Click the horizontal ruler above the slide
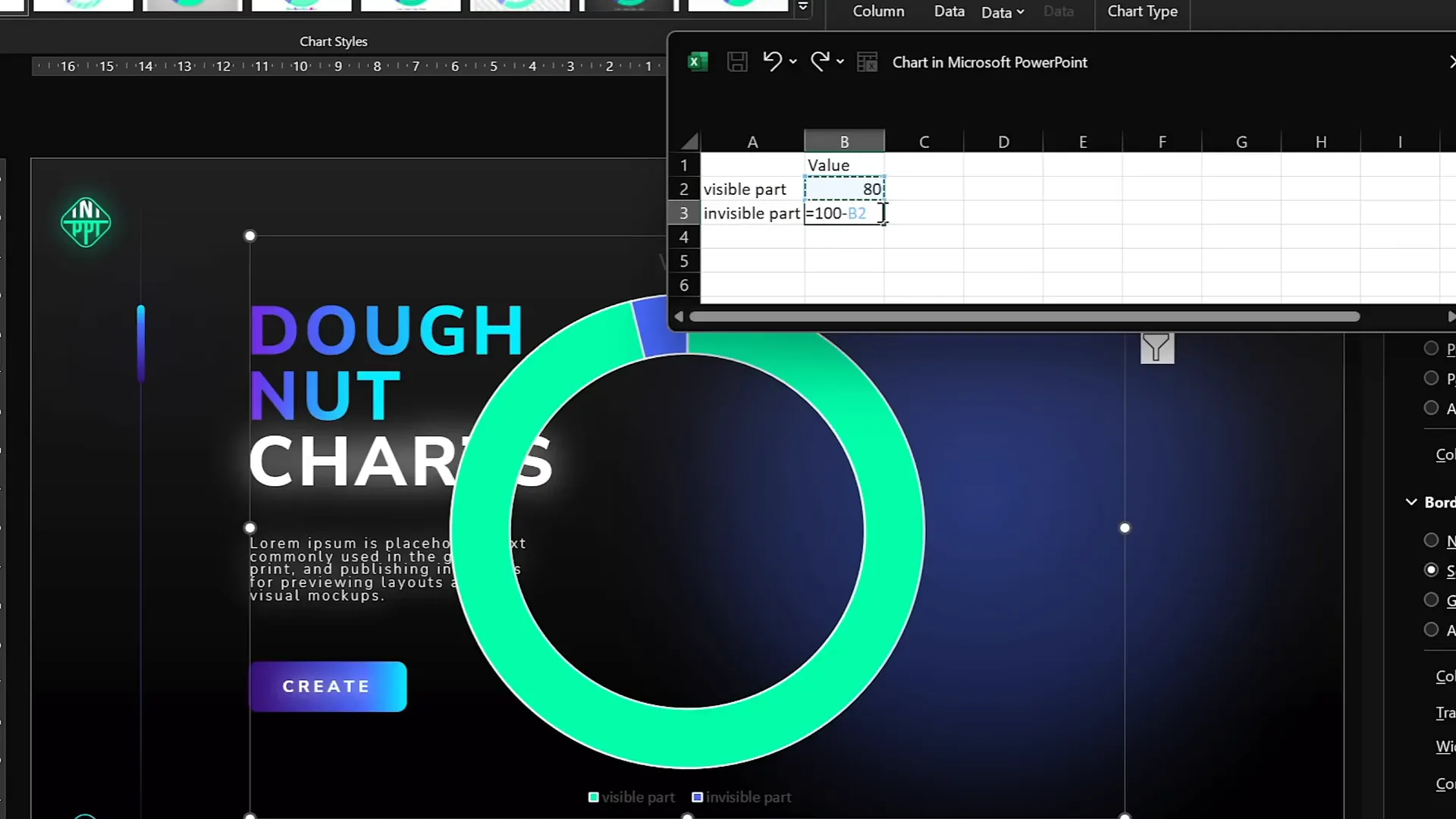Screen dimensions: 1456x819 click(x=349, y=67)
